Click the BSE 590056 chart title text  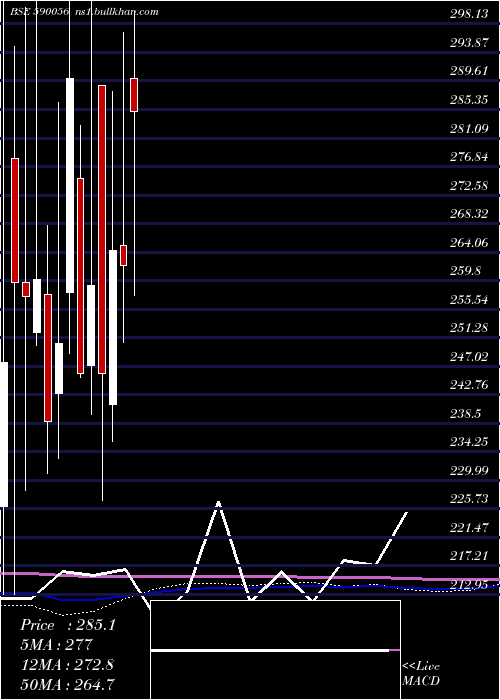pyautogui.click(x=39, y=12)
